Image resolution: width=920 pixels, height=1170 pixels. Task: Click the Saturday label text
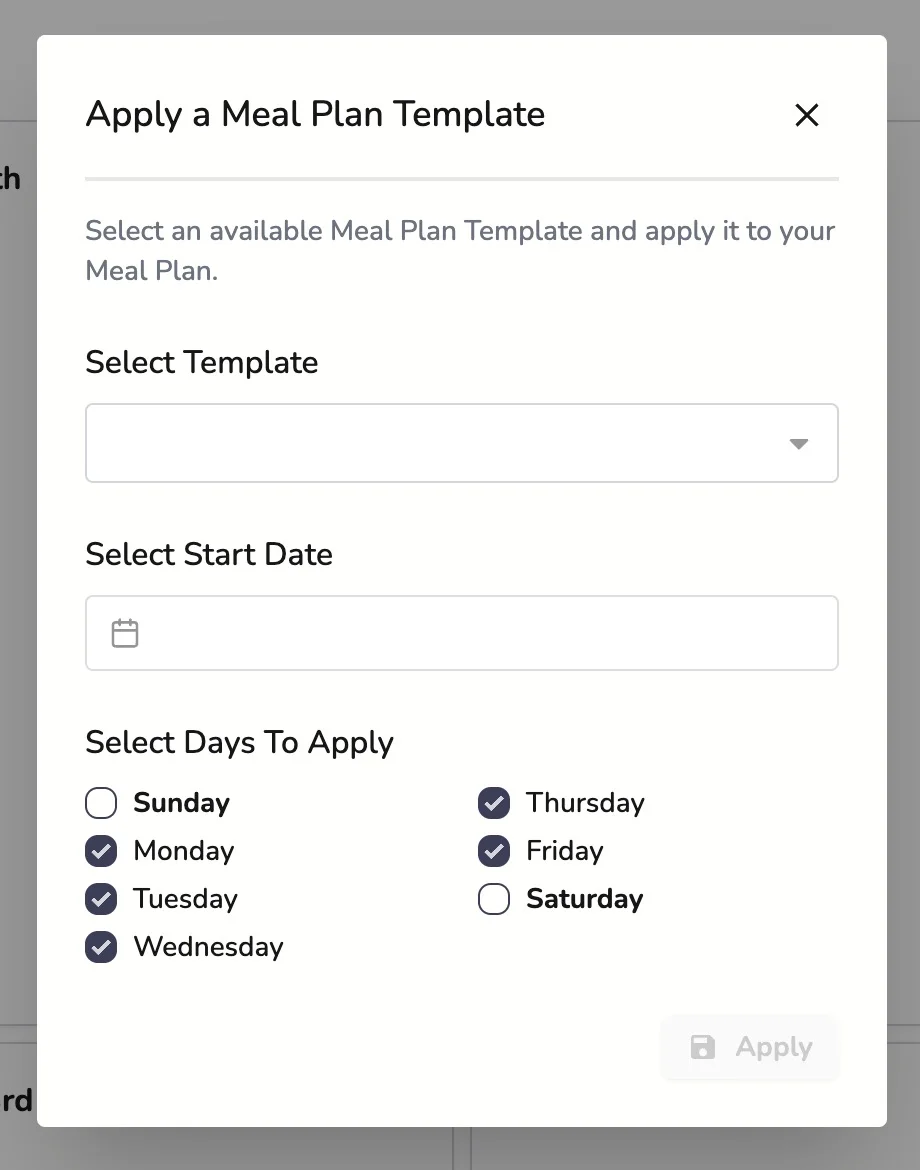(584, 899)
